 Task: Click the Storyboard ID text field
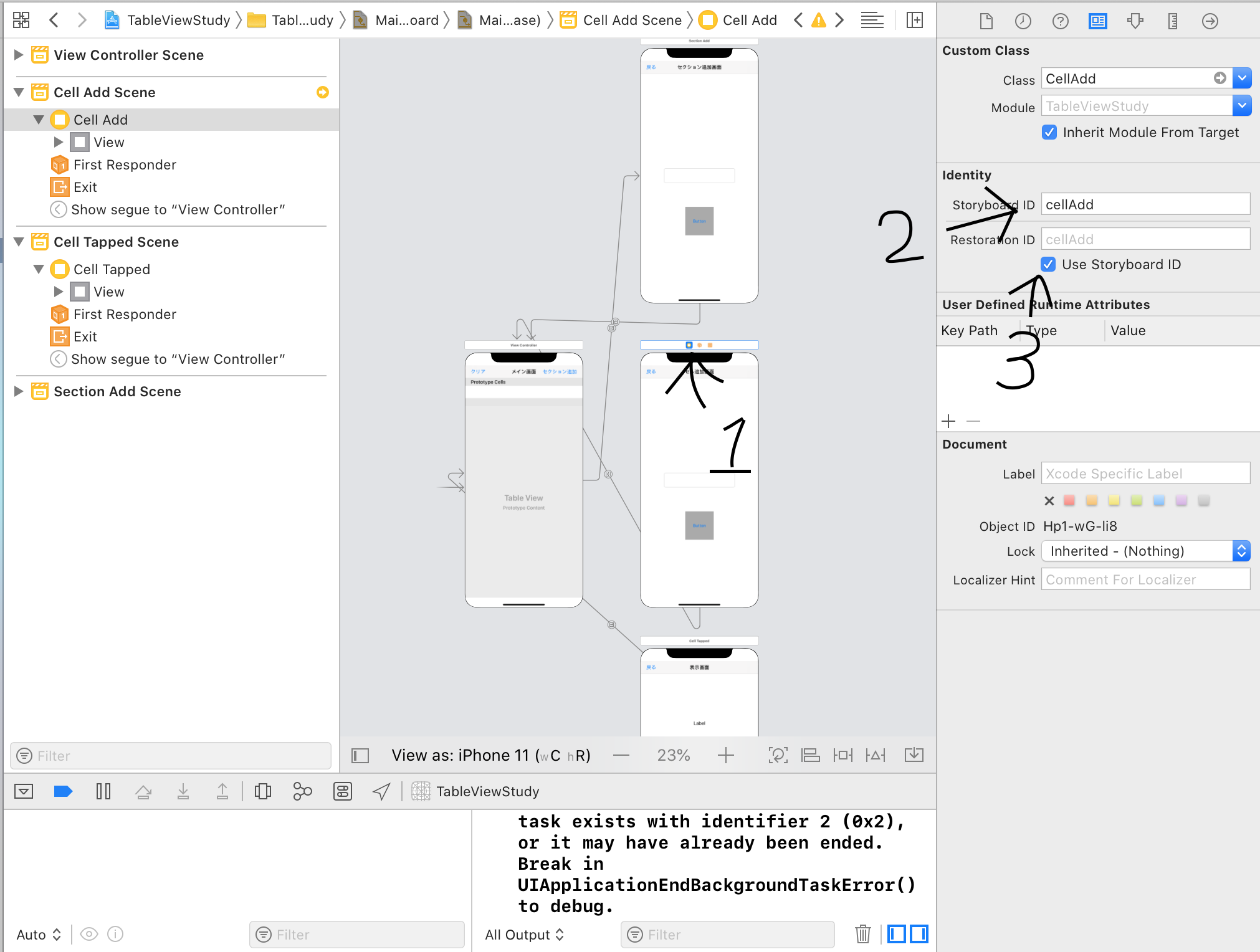pyautogui.click(x=1145, y=204)
